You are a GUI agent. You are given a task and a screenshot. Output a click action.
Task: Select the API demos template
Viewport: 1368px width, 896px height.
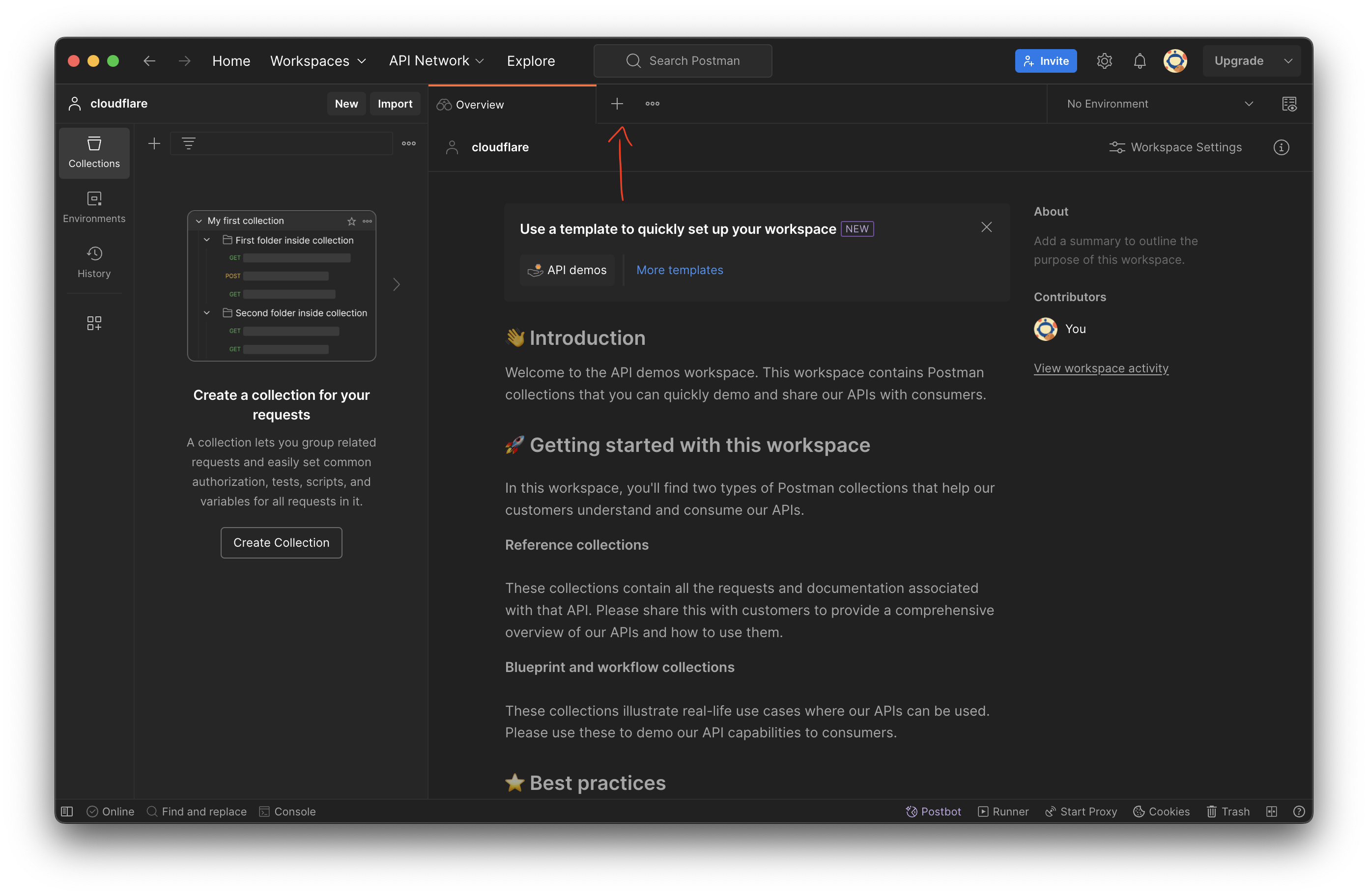pyautogui.click(x=567, y=270)
